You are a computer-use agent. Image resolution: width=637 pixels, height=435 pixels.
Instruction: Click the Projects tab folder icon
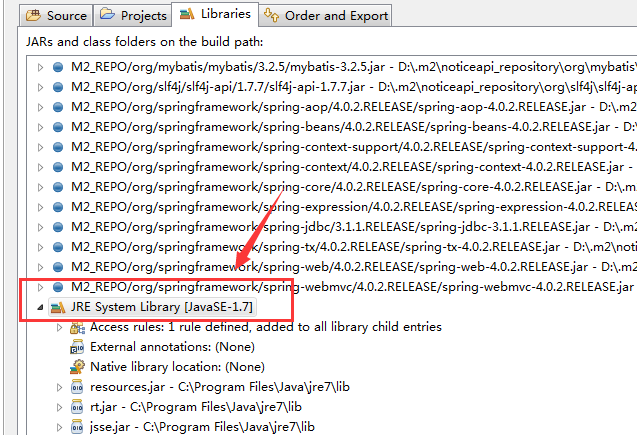click(x=108, y=14)
